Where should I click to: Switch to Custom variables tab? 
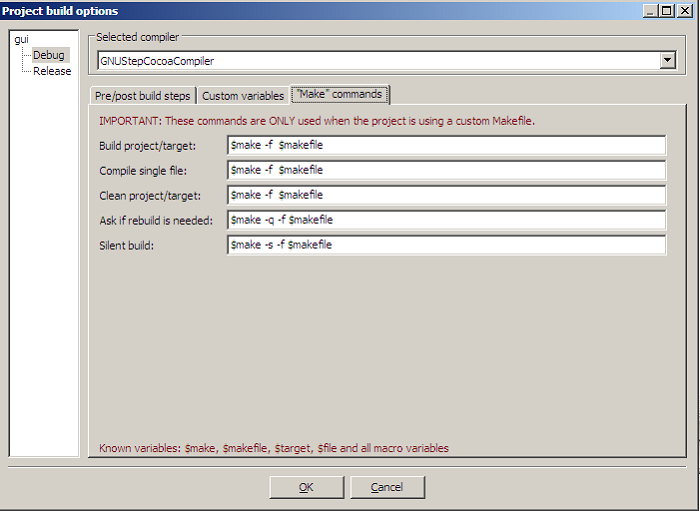[x=243, y=96]
